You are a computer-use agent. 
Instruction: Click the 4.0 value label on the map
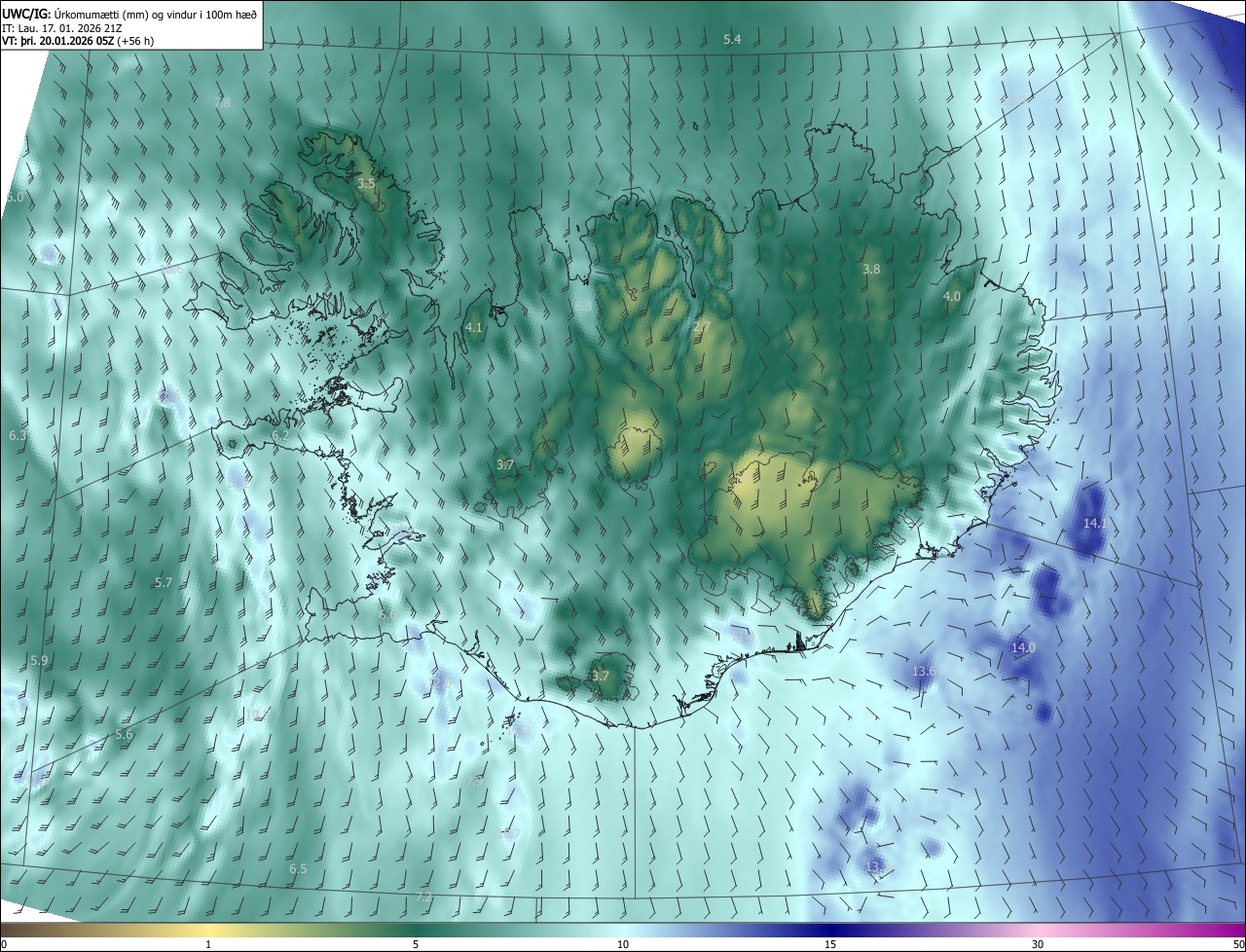click(952, 296)
